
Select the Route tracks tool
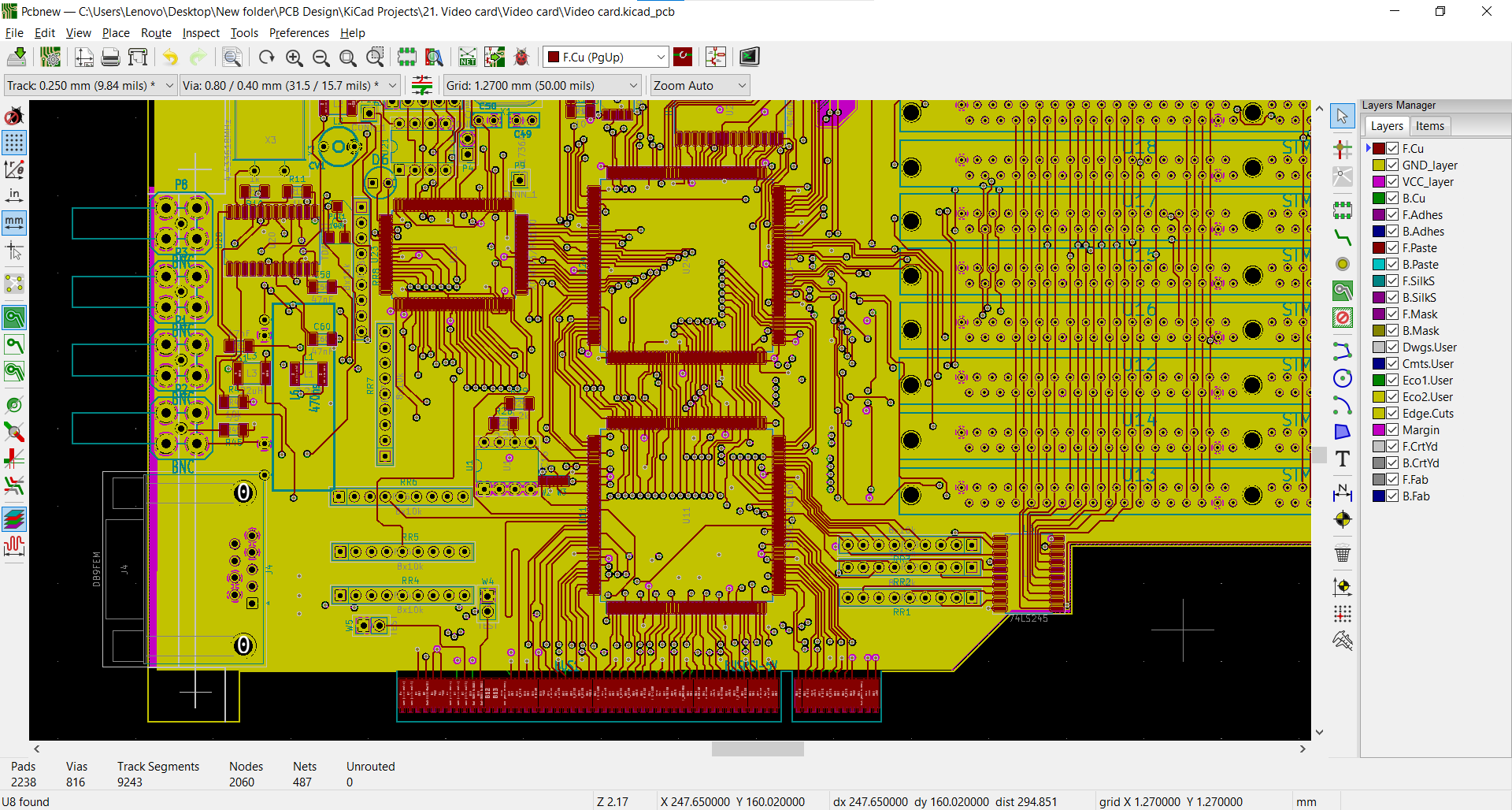tap(1343, 236)
